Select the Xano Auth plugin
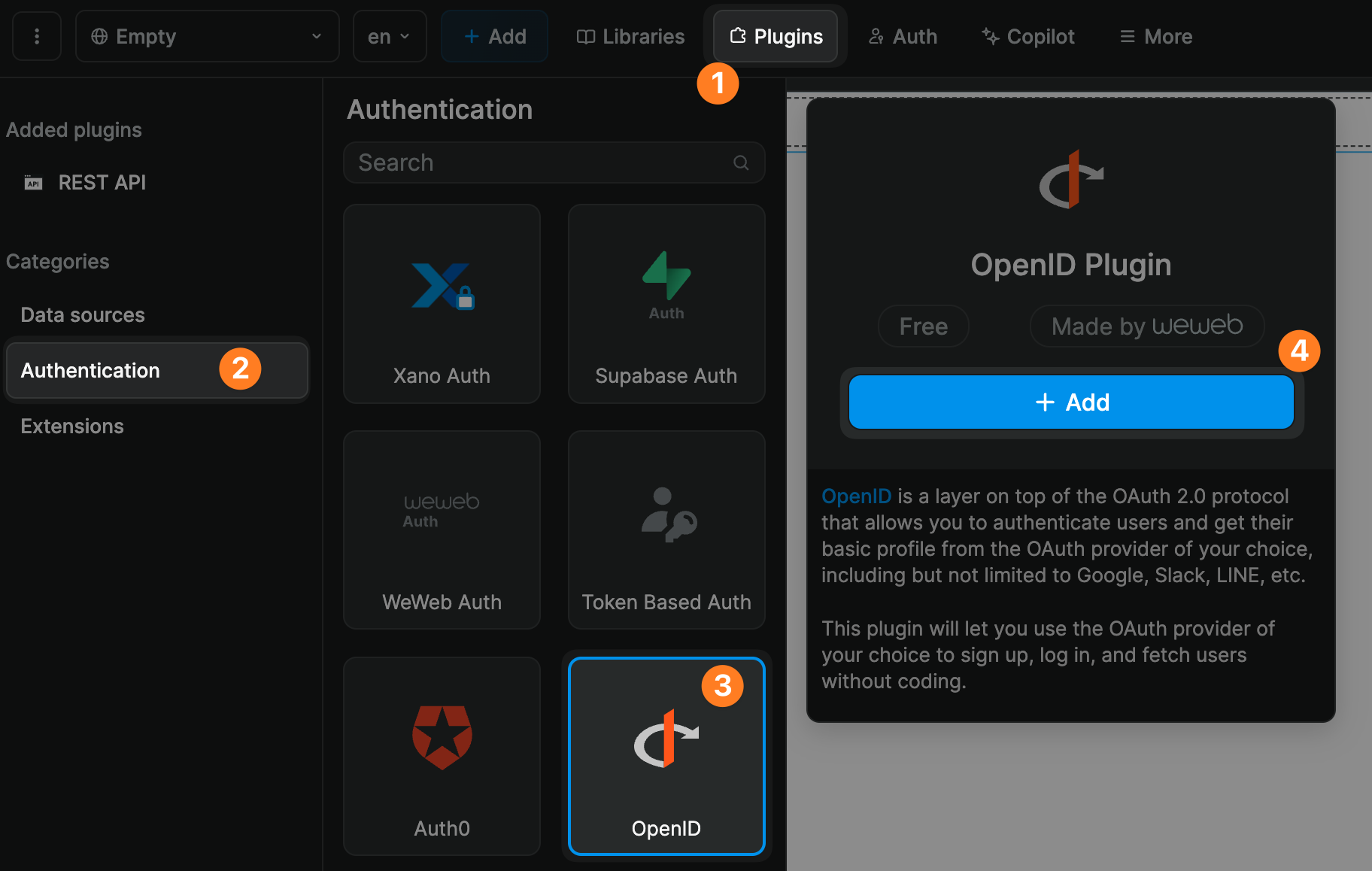The height and width of the screenshot is (871, 1372). (x=442, y=304)
